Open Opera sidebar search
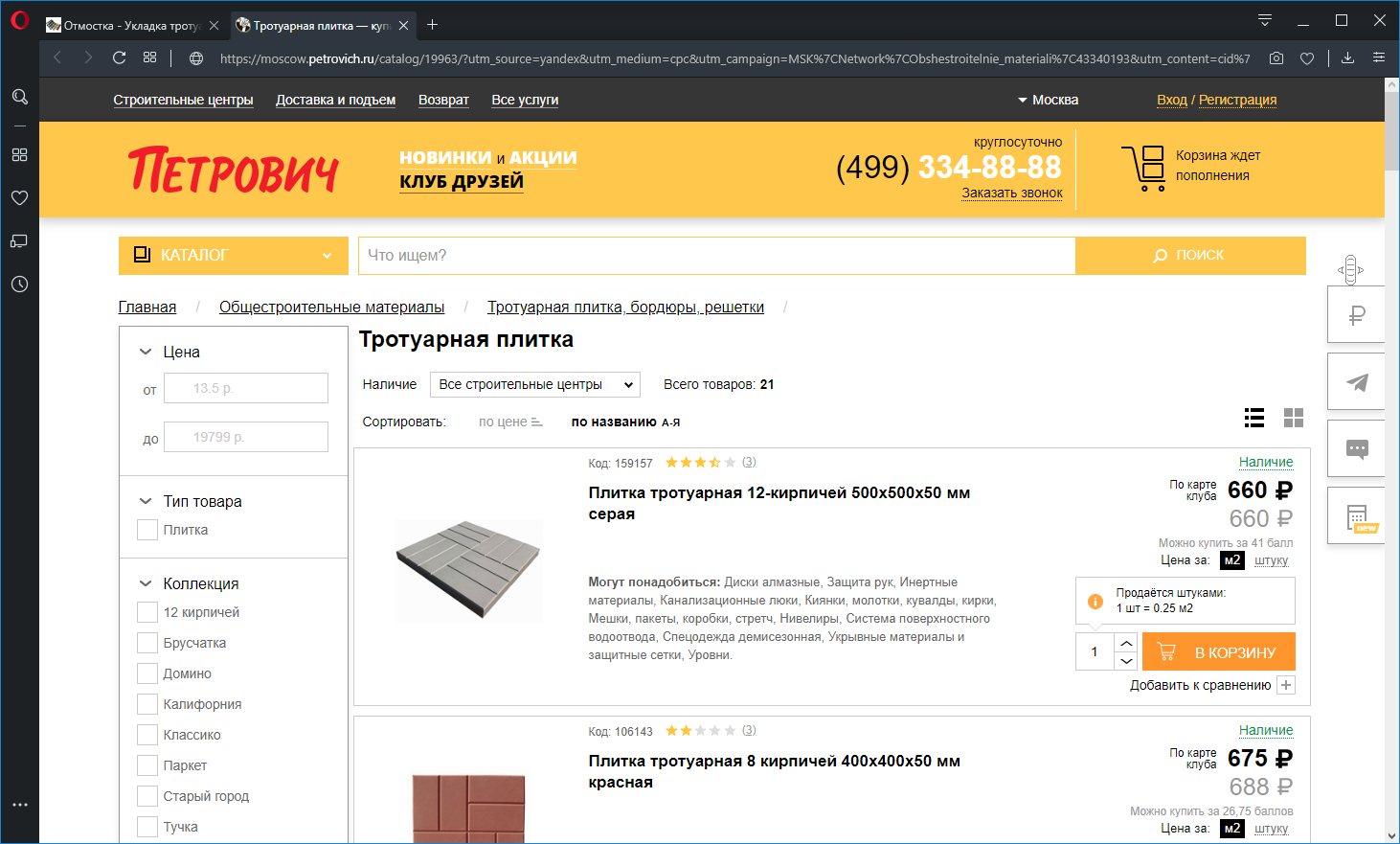Viewport: 1400px width, 844px height. [19, 97]
